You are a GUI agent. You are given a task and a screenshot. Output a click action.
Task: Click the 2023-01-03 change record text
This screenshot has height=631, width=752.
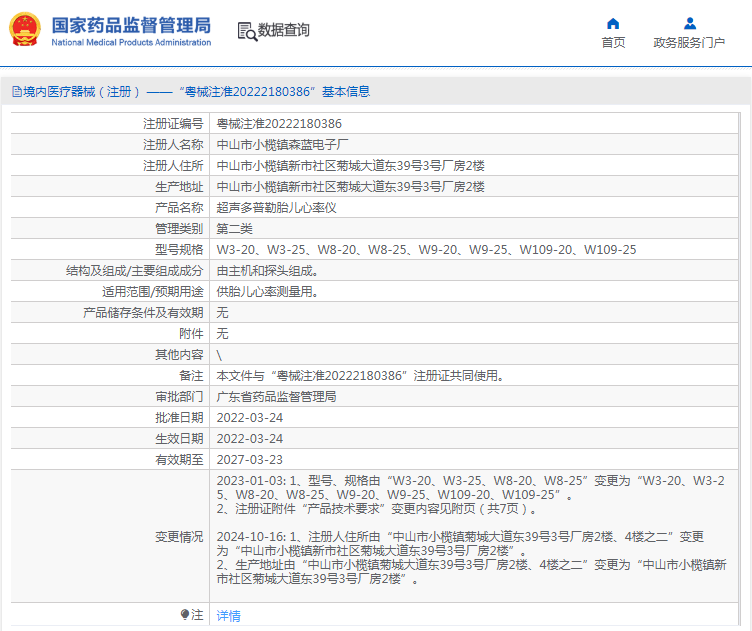[x=470, y=494]
